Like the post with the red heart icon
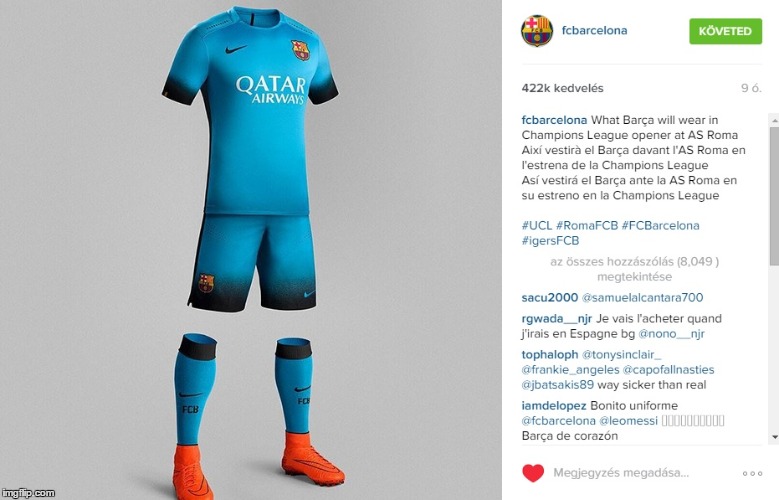Screen dimensions: 779x500 pos(533,473)
